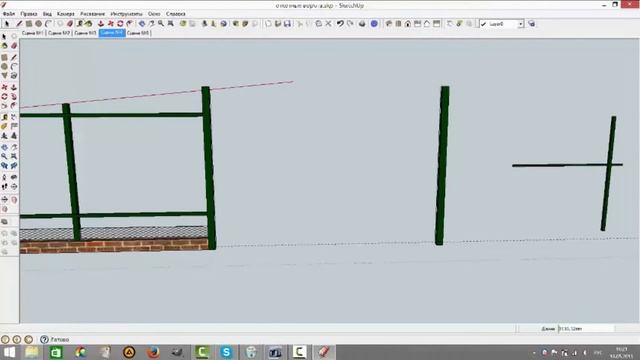
Task: Select the arrow Select tool in top toolbar
Action: 7,24
